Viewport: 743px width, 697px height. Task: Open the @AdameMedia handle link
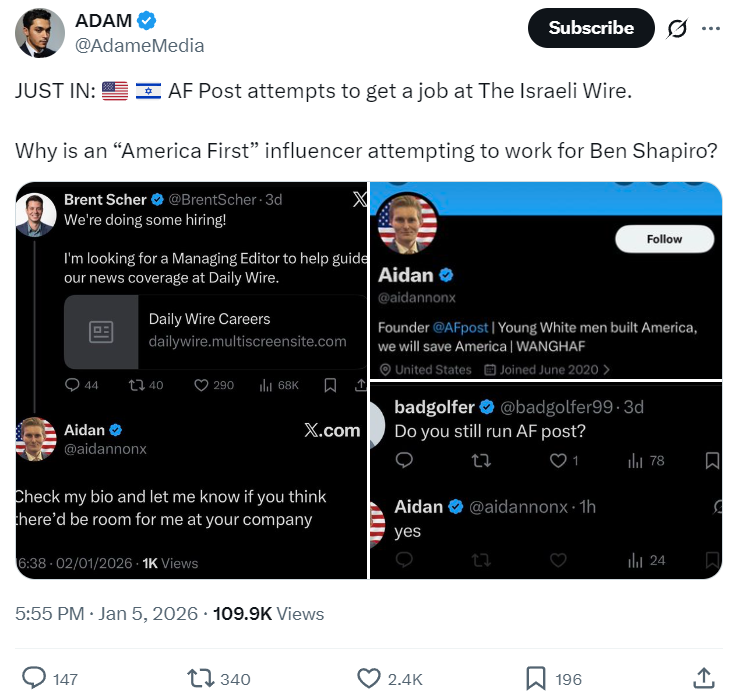139,45
